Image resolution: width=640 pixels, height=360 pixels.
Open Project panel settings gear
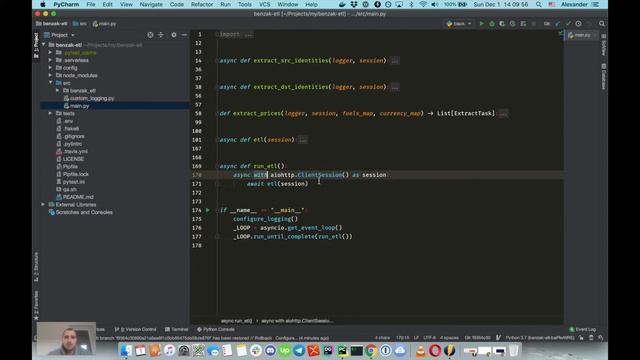(174, 35)
